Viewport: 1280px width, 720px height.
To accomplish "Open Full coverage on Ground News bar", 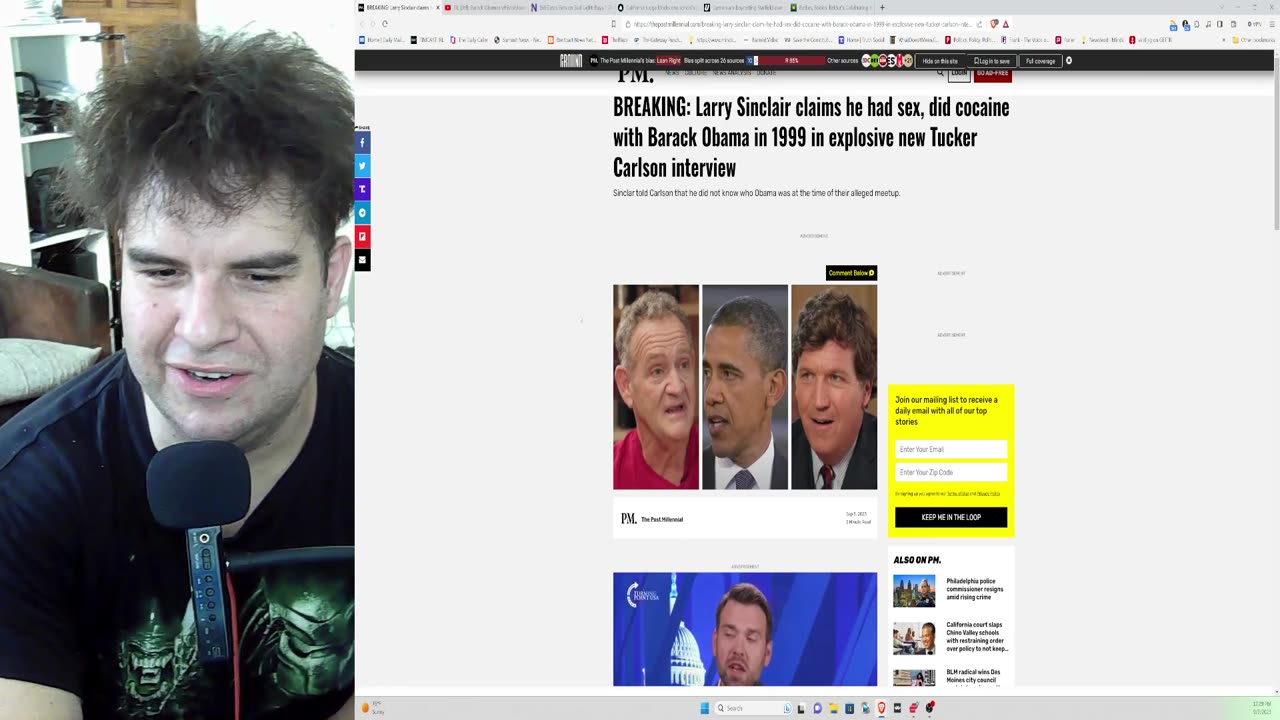I will pyautogui.click(x=1040, y=61).
